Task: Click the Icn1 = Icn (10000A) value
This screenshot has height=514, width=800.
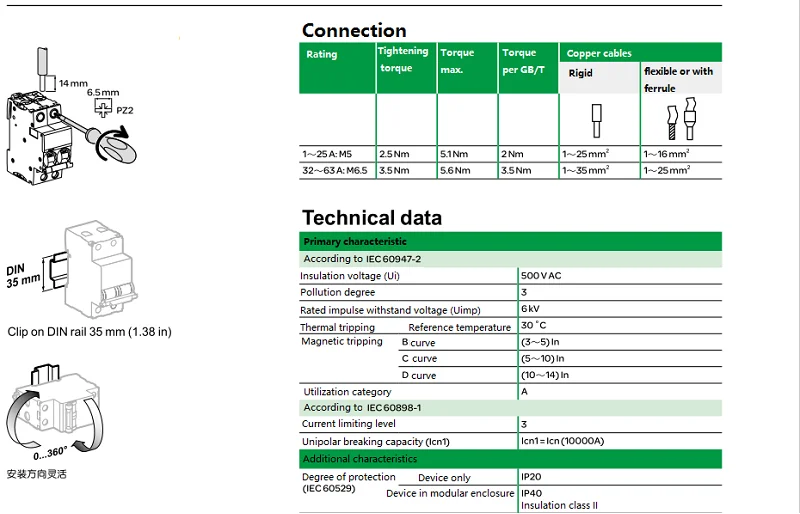Action: point(562,441)
